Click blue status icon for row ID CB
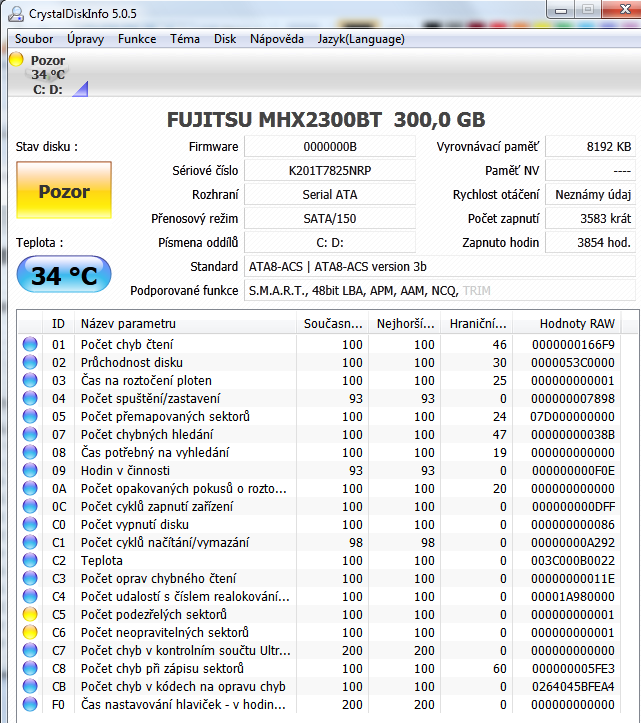The height and width of the screenshot is (723, 641). coord(30,686)
